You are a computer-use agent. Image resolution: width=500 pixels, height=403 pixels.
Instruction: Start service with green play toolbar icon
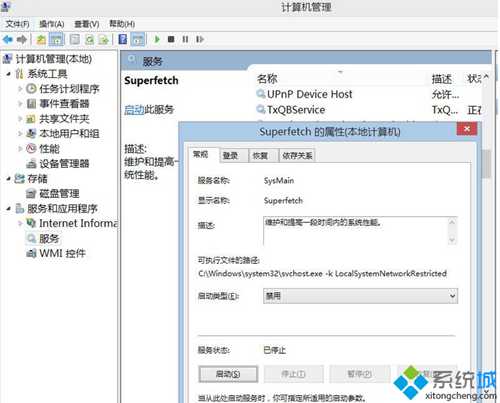click(157, 39)
